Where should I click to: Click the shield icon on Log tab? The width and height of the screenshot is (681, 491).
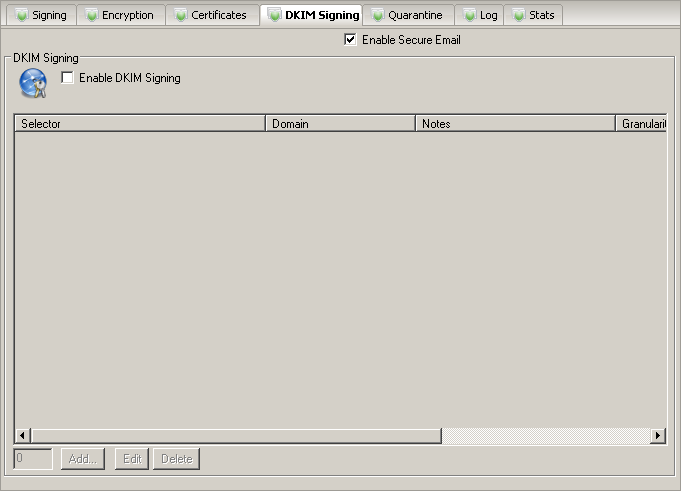point(468,16)
